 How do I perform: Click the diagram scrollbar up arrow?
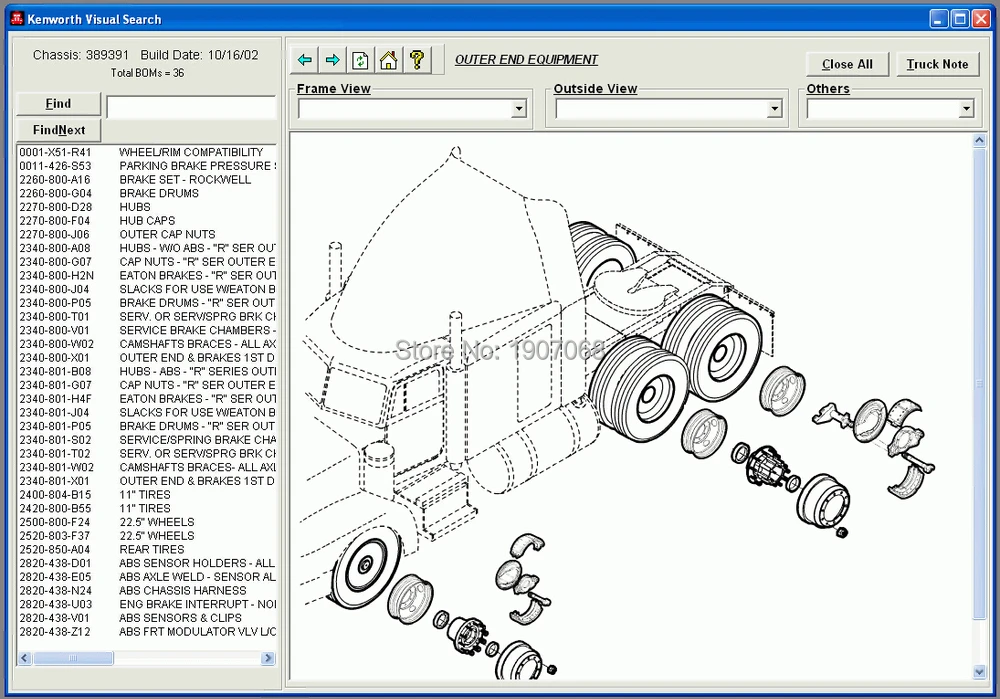click(x=980, y=141)
